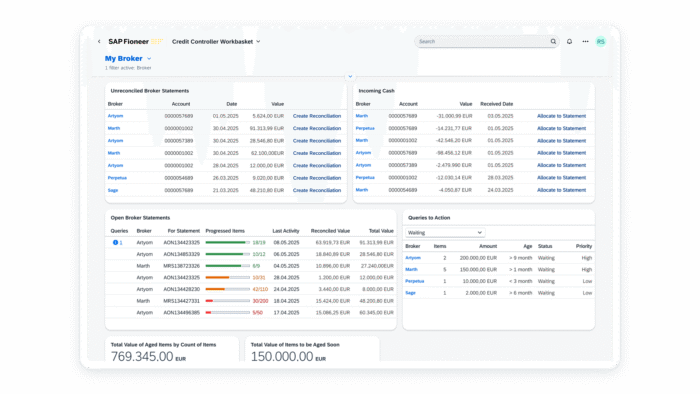Open the Waiting status dropdown
The width and height of the screenshot is (700, 394).
tap(445, 232)
